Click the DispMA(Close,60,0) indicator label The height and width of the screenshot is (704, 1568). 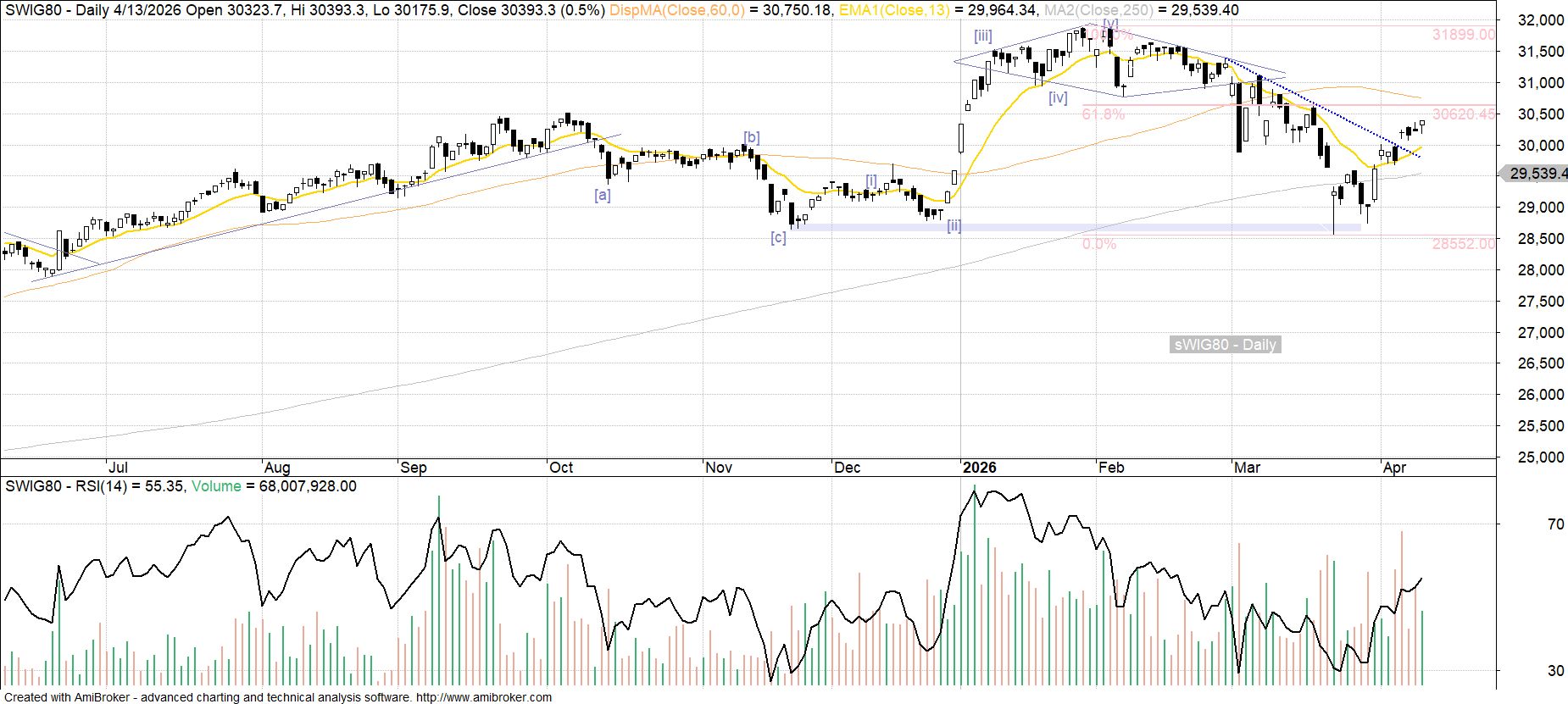pos(677,10)
